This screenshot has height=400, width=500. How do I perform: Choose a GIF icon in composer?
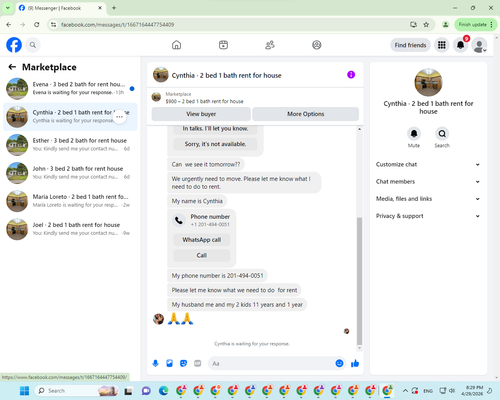(198, 363)
